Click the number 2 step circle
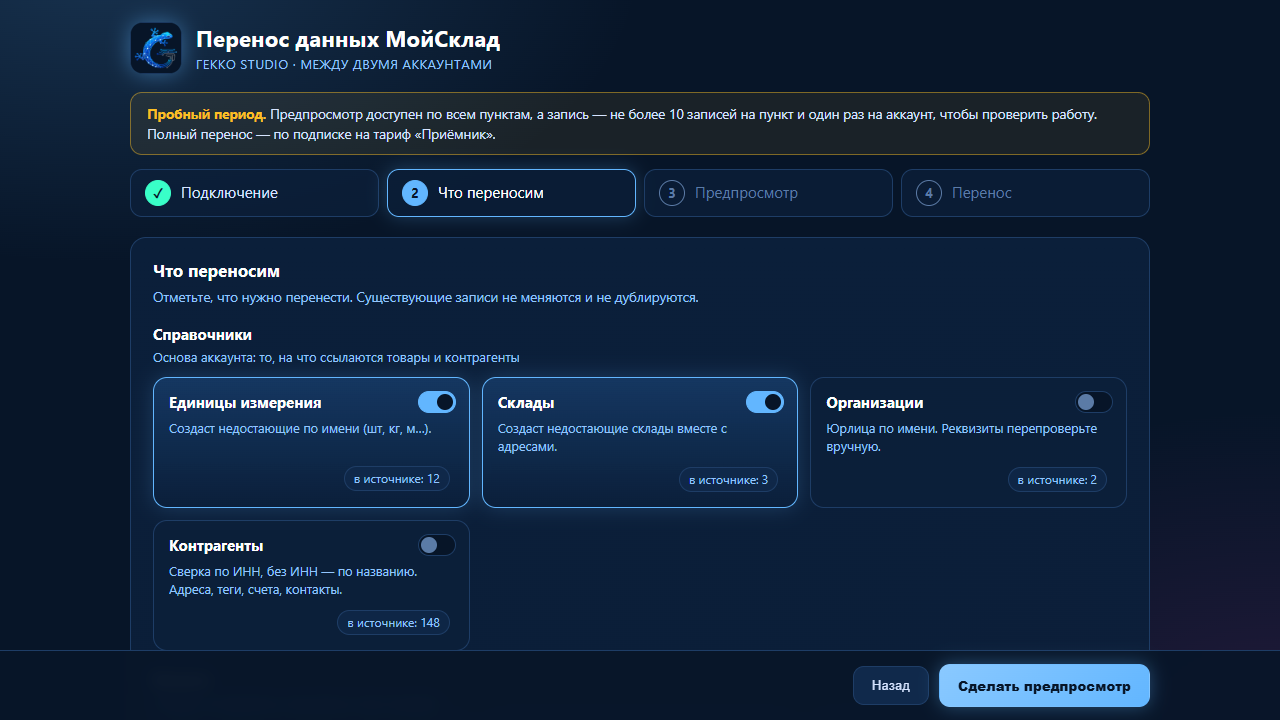 click(x=415, y=193)
